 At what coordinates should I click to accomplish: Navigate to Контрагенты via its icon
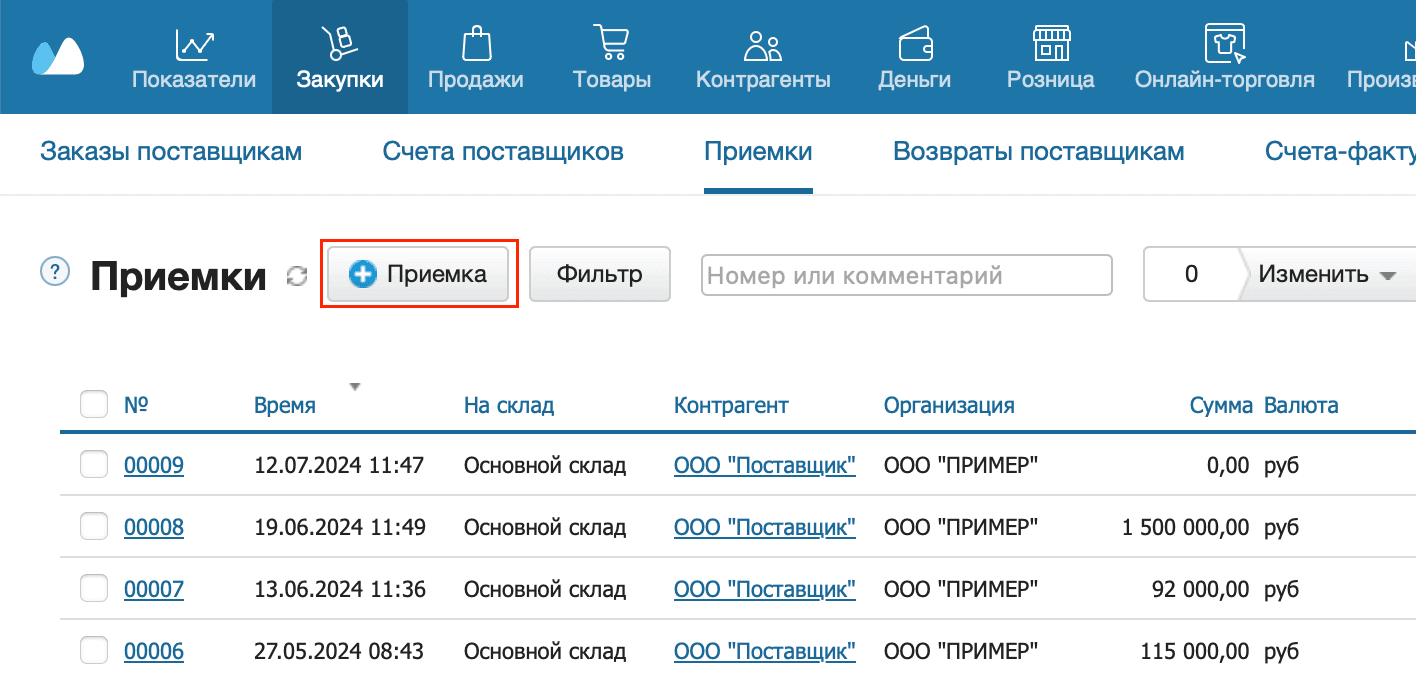coord(763,55)
